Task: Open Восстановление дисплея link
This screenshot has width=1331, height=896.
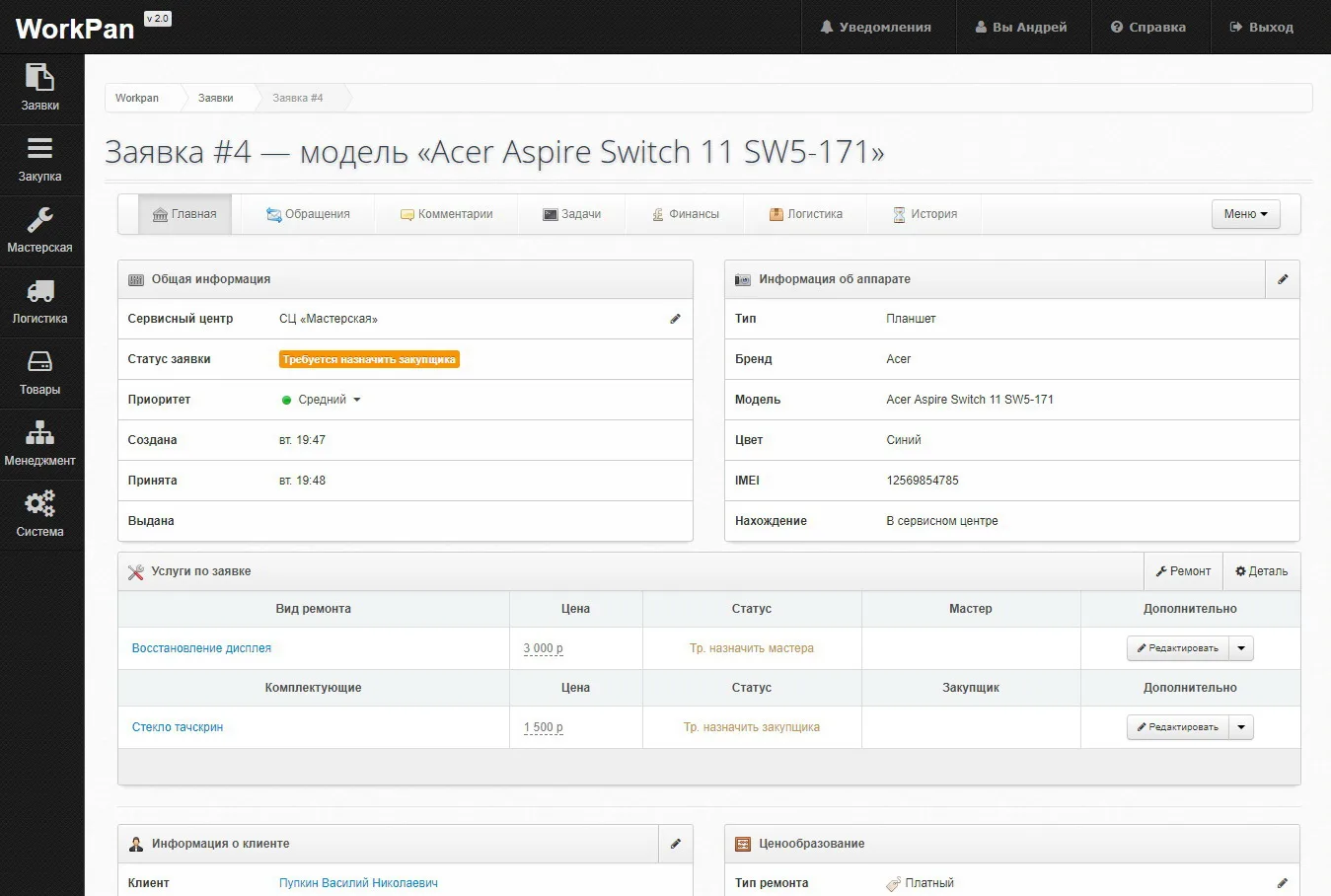Action: coord(201,648)
